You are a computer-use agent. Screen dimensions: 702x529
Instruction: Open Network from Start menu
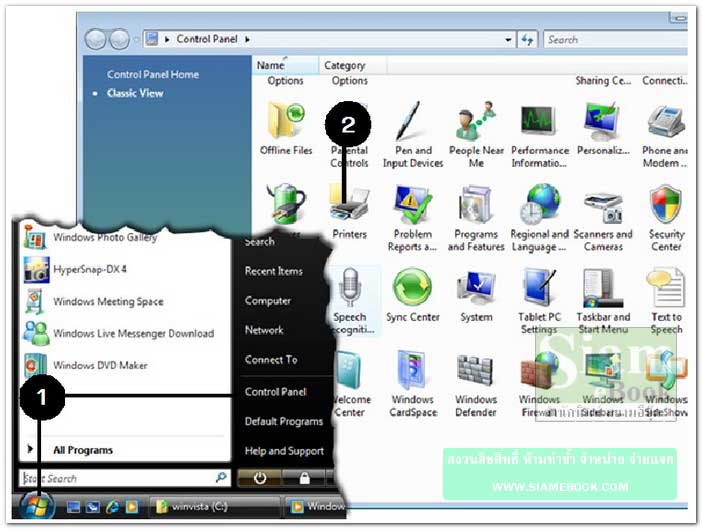tap(264, 330)
